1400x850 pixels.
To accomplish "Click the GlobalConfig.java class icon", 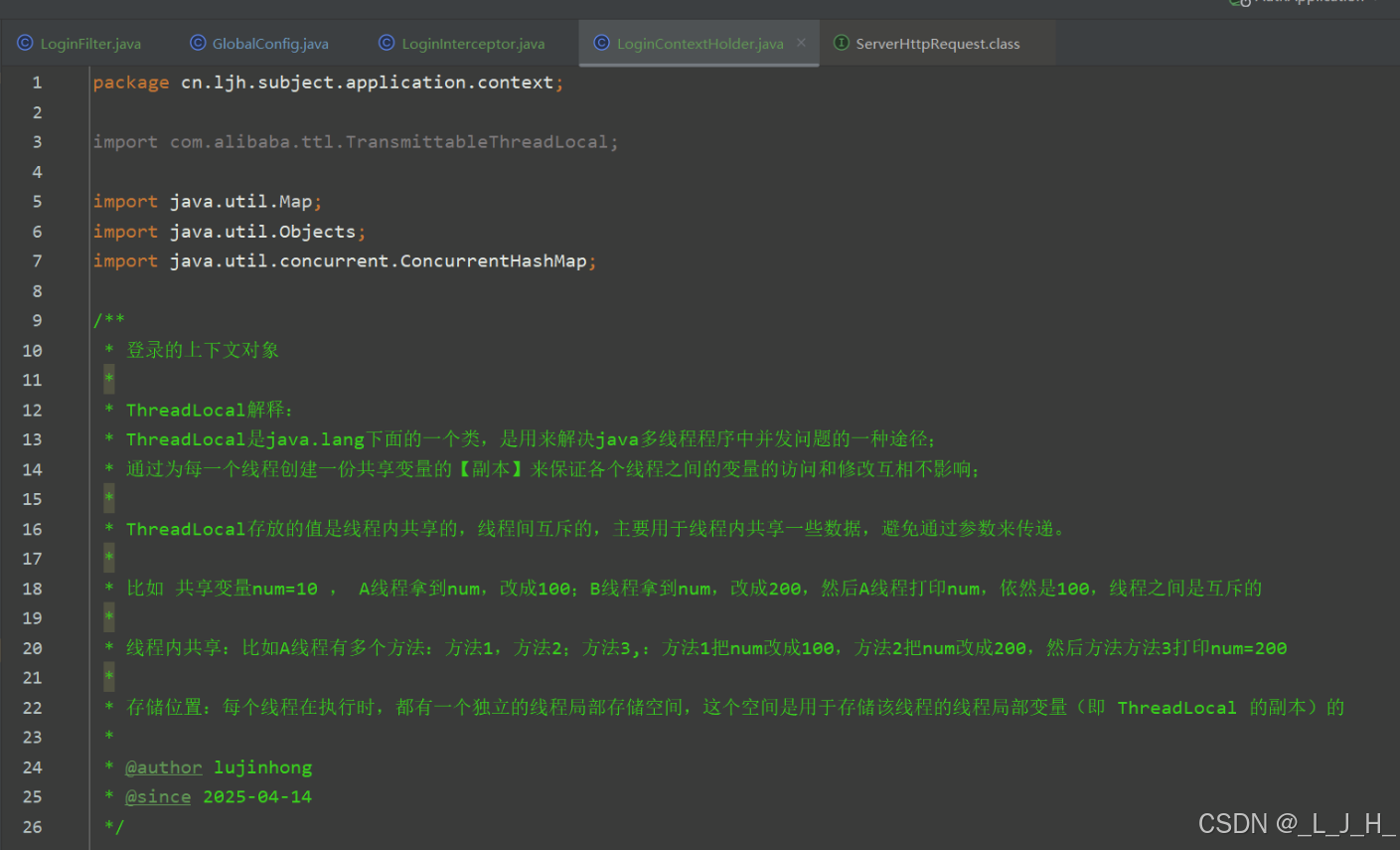I will 198,44.
